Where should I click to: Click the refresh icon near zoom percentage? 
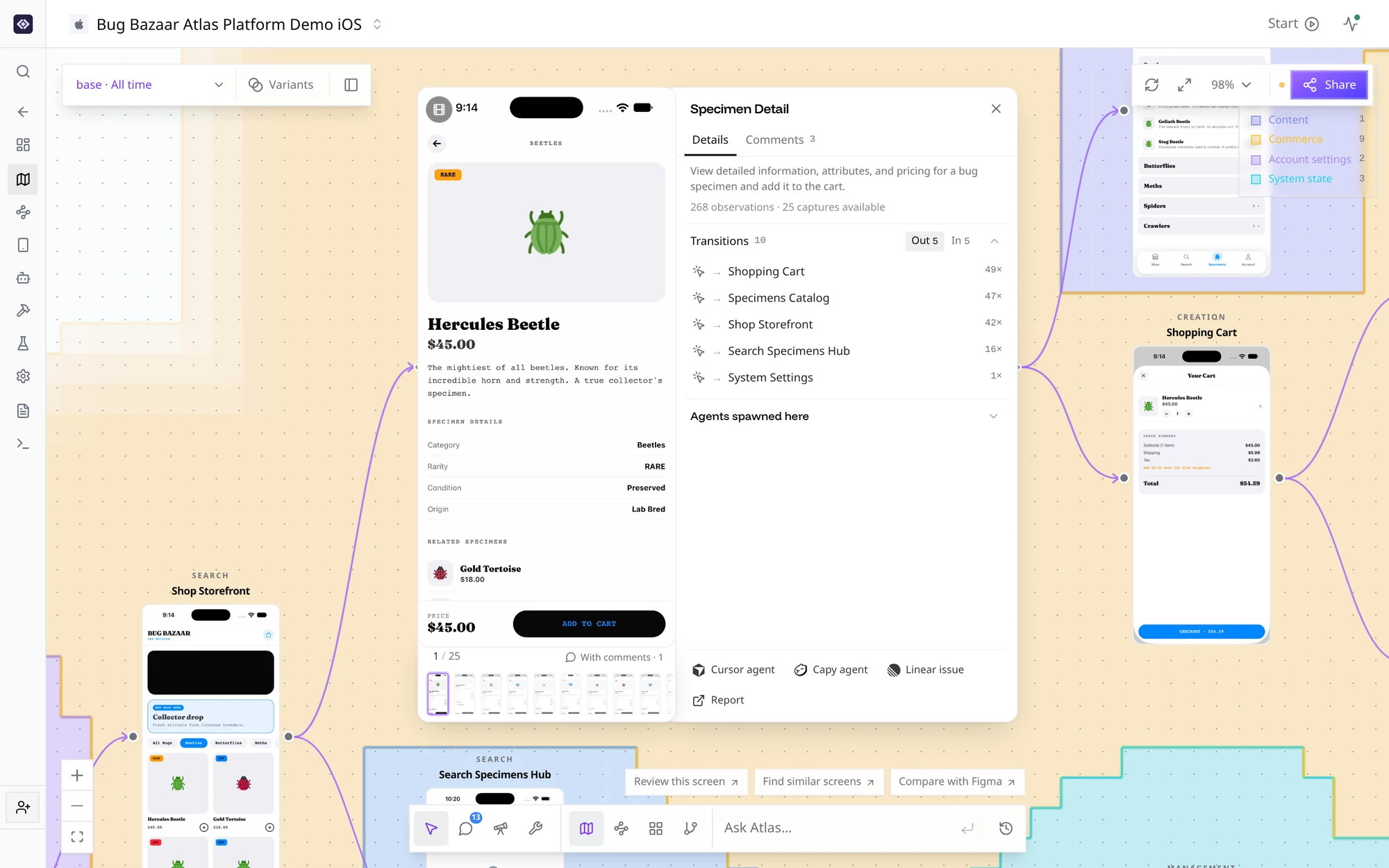[x=1151, y=85]
